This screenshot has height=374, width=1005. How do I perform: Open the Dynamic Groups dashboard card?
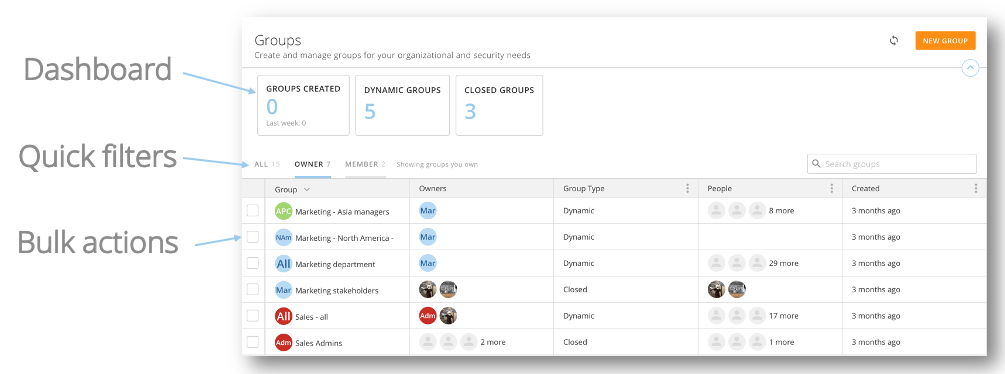pyautogui.click(x=403, y=105)
